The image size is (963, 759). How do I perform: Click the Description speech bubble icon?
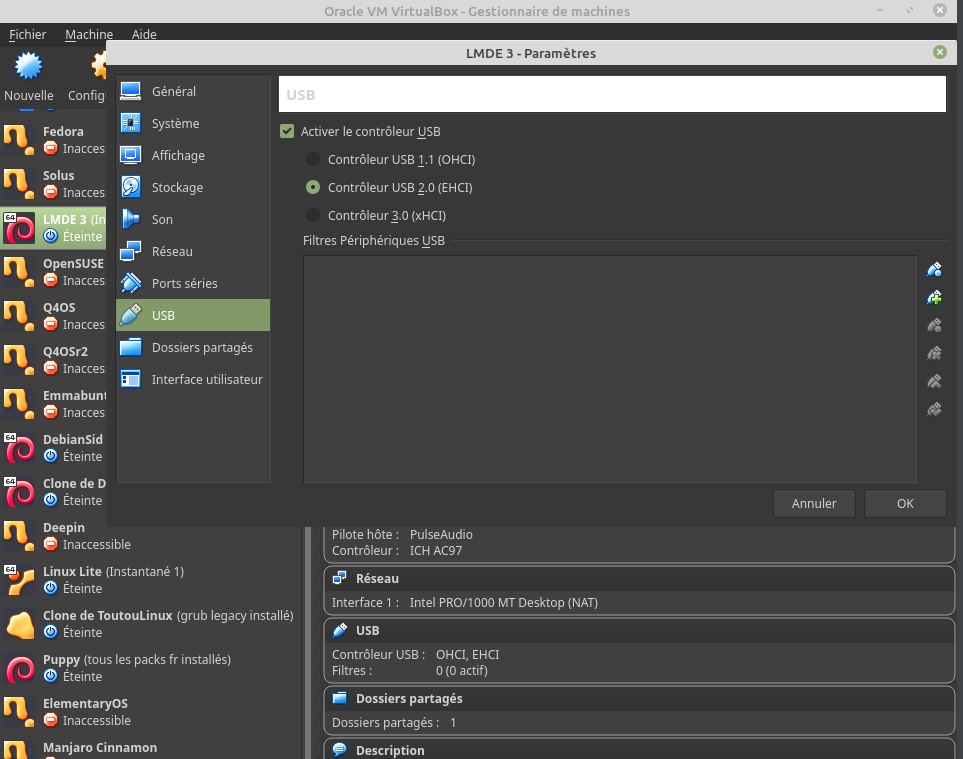(339, 749)
